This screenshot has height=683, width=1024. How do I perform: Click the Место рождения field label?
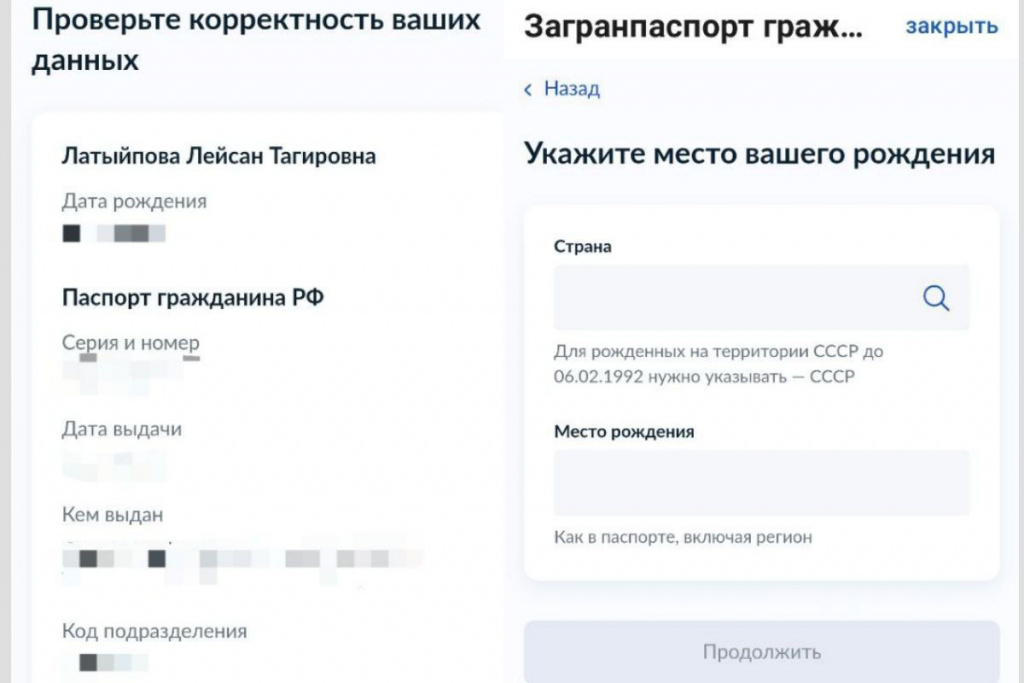click(x=624, y=432)
